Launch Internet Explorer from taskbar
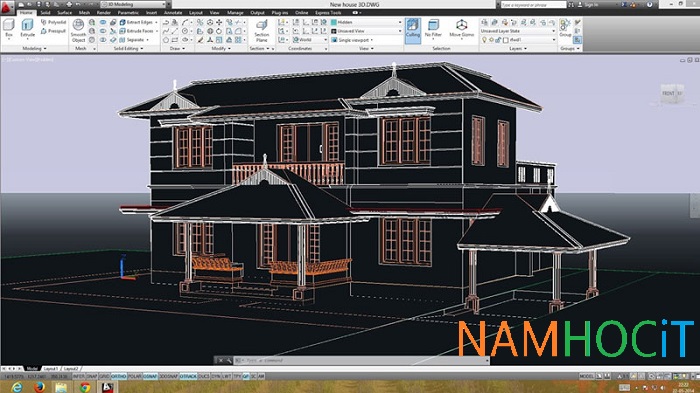The width and height of the screenshot is (700, 393). click(x=16, y=387)
